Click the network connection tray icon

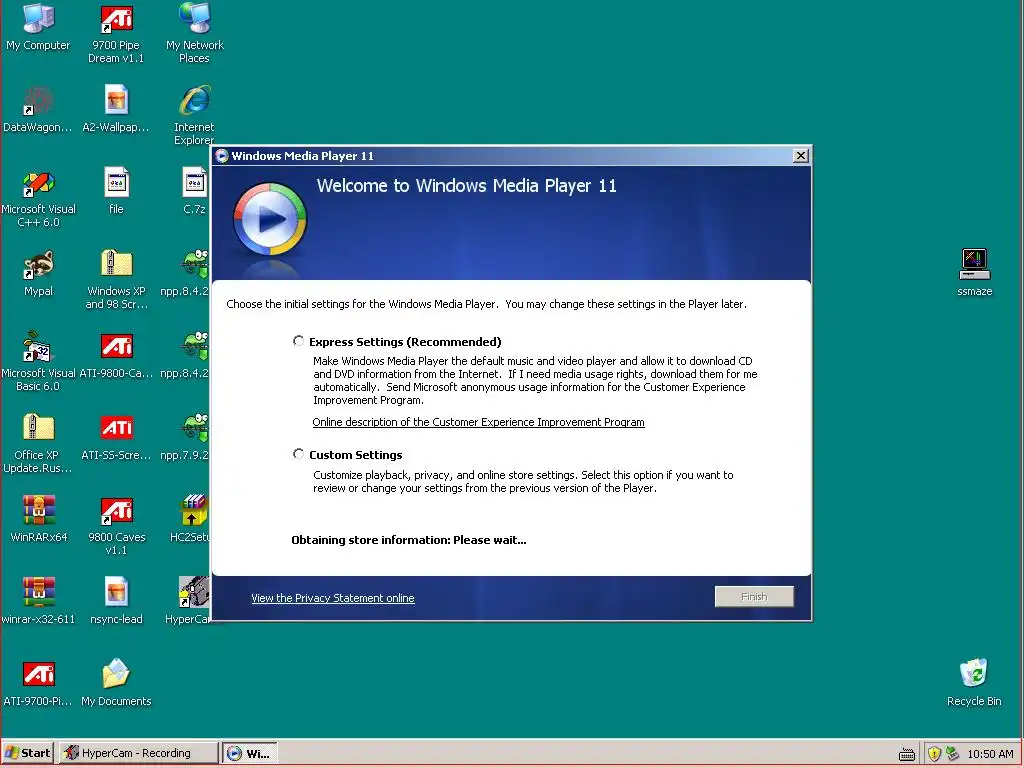coord(952,754)
